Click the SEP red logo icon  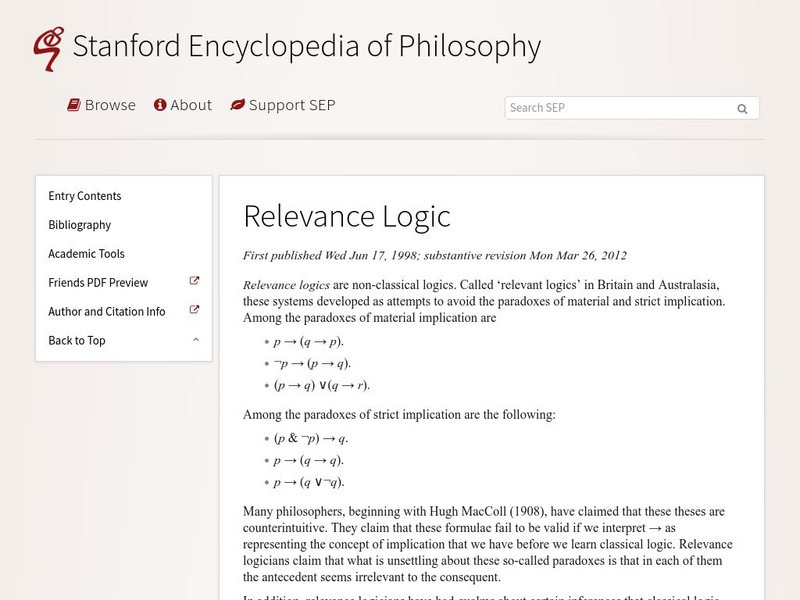(x=48, y=49)
